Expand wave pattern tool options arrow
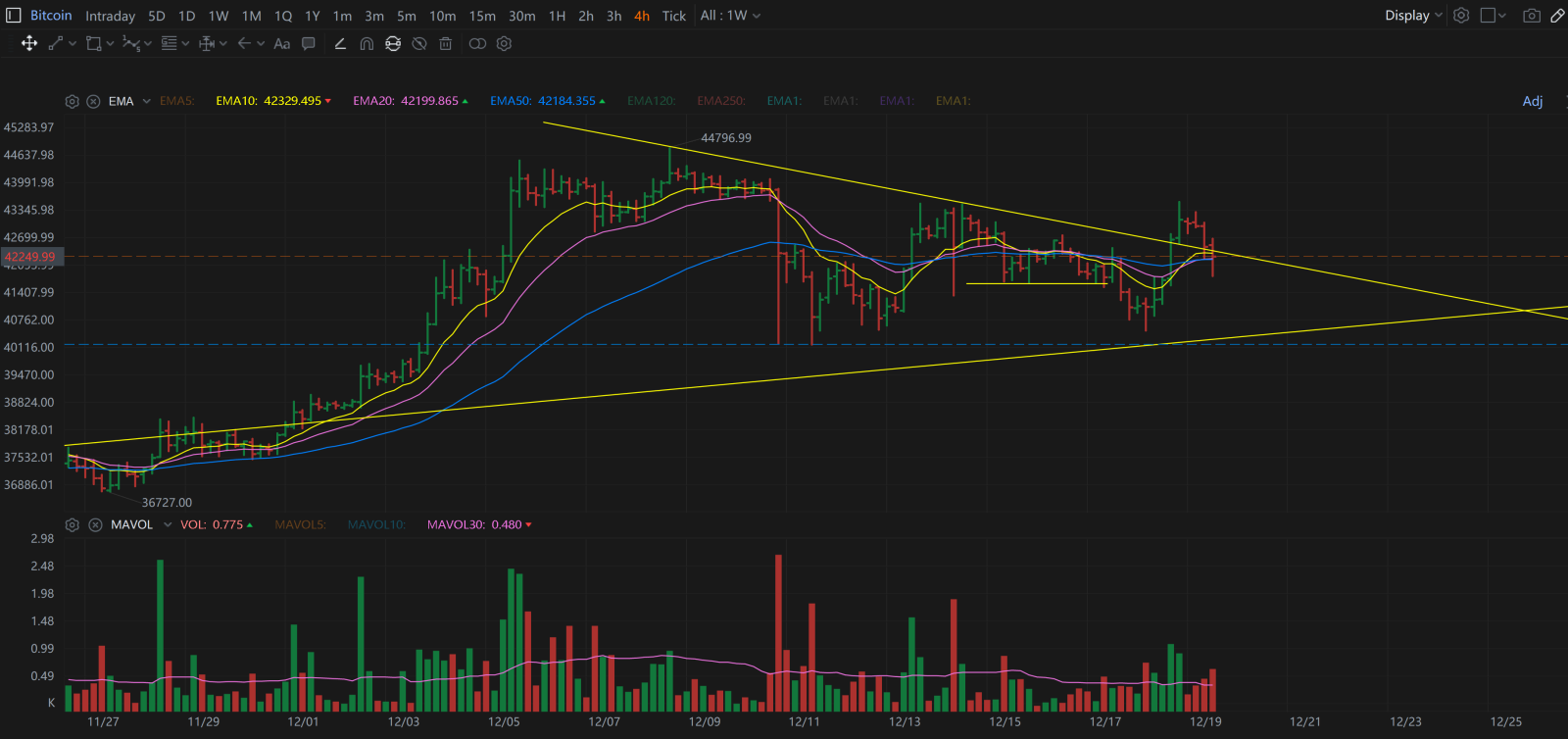This screenshot has height=739, width=1568. [x=148, y=43]
